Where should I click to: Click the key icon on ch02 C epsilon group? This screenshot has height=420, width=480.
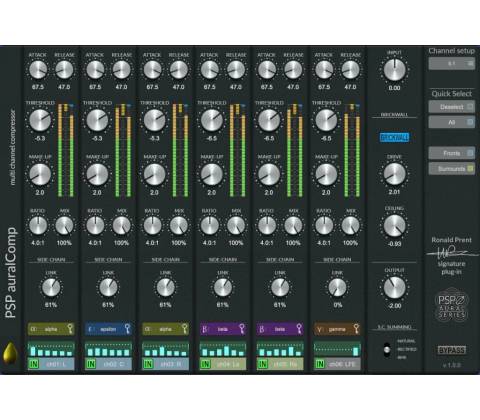point(127,329)
